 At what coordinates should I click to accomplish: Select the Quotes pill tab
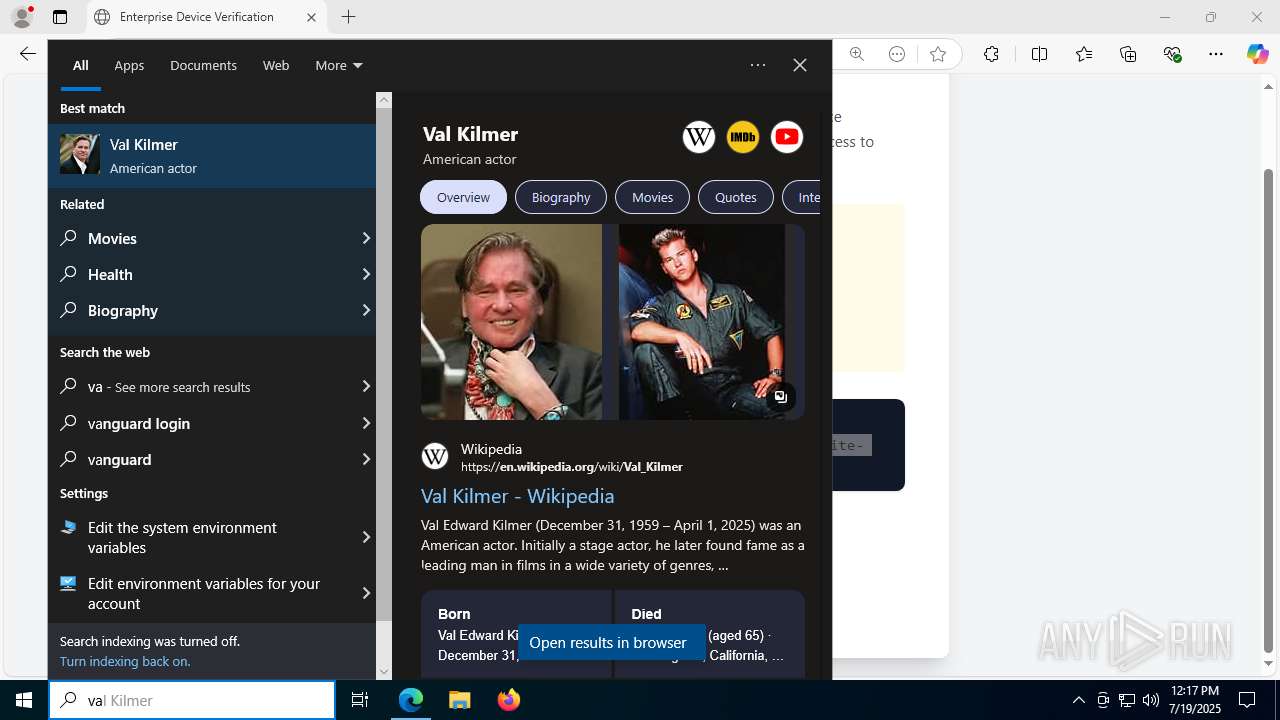tap(736, 197)
